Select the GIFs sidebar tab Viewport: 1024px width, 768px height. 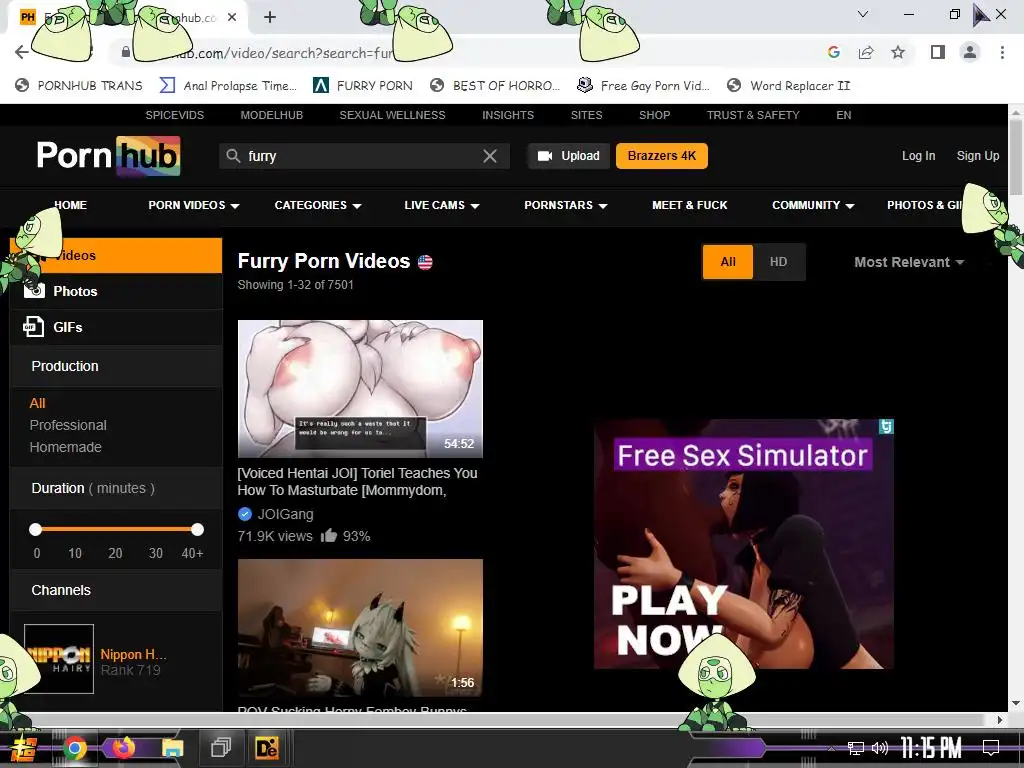click(x=116, y=327)
